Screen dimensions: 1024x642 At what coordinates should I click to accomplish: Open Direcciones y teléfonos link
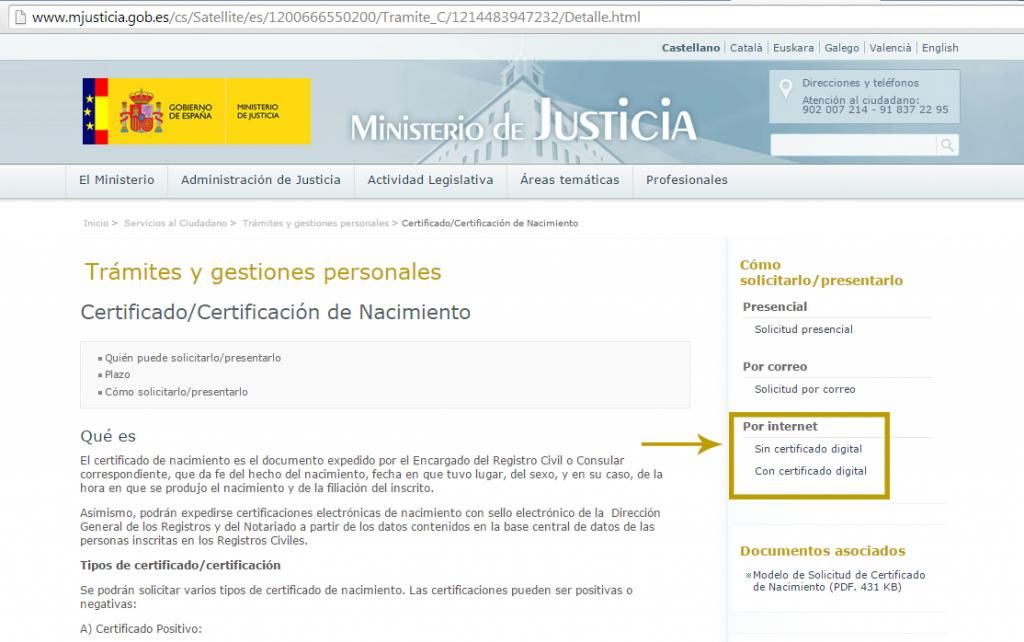(860, 83)
